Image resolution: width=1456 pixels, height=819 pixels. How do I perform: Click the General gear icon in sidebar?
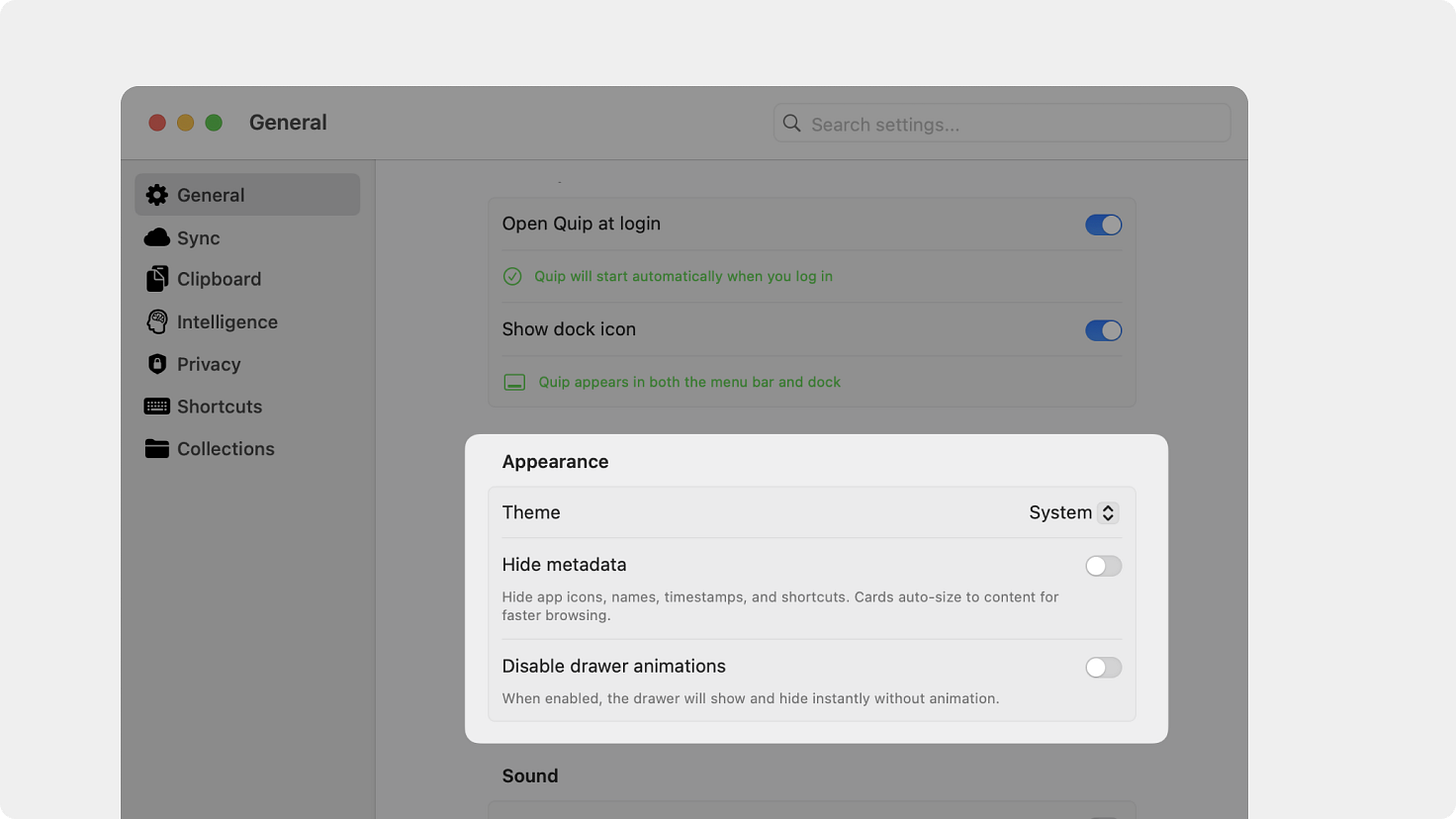(x=157, y=195)
